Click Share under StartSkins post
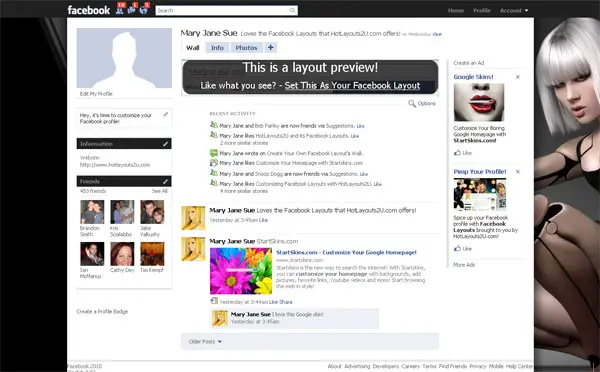 click(286, 302)
